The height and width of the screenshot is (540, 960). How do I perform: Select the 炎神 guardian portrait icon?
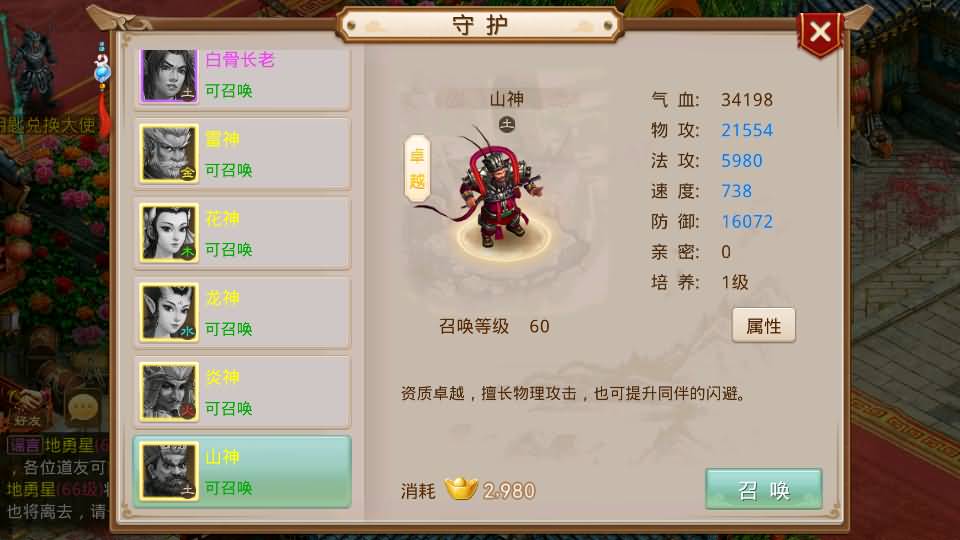tap(170, 392)
